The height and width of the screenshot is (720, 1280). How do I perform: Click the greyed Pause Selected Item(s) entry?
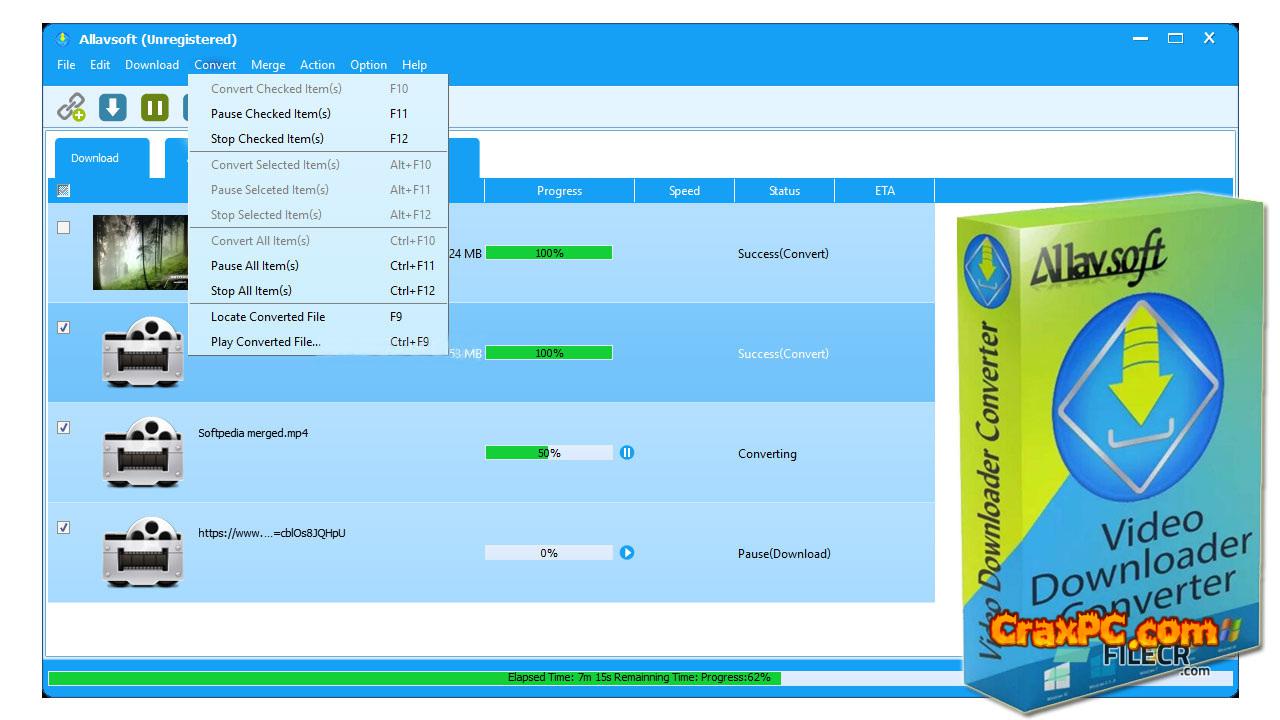click(318, 190)
